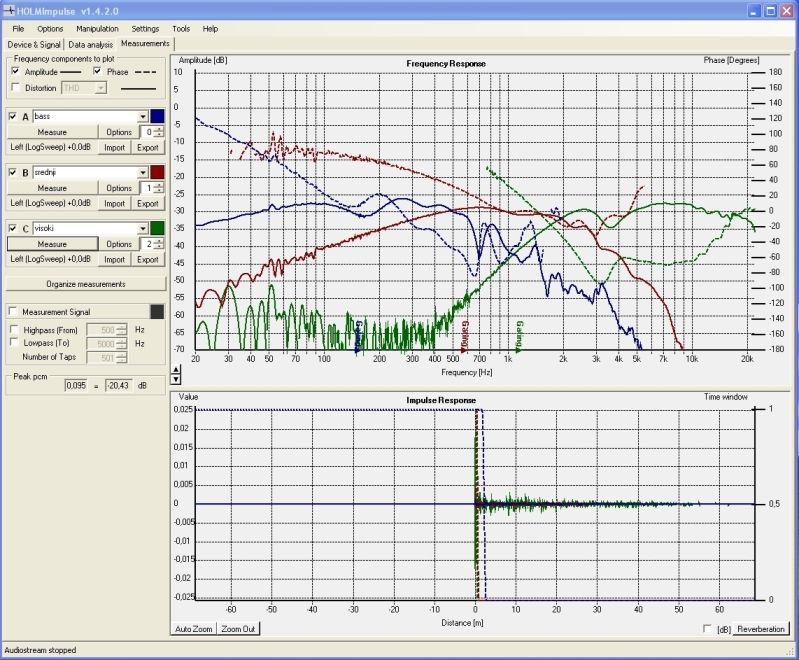The height and width of the screenshot is (660, 799).
Task: Enable the Distortion checkbox
Action: coord(15,88)
